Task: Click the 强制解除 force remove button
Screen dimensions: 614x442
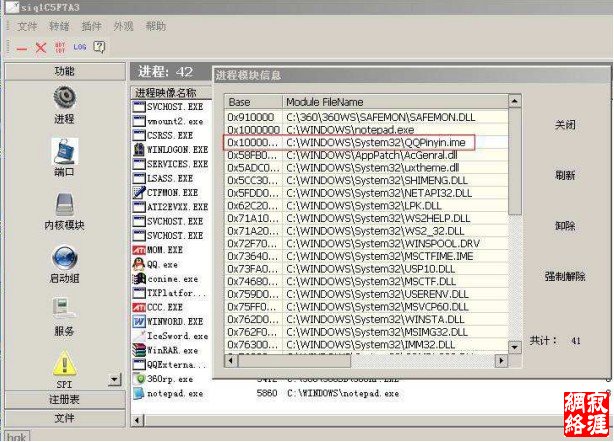Action: pyautogui.click(x=565, y=276)
